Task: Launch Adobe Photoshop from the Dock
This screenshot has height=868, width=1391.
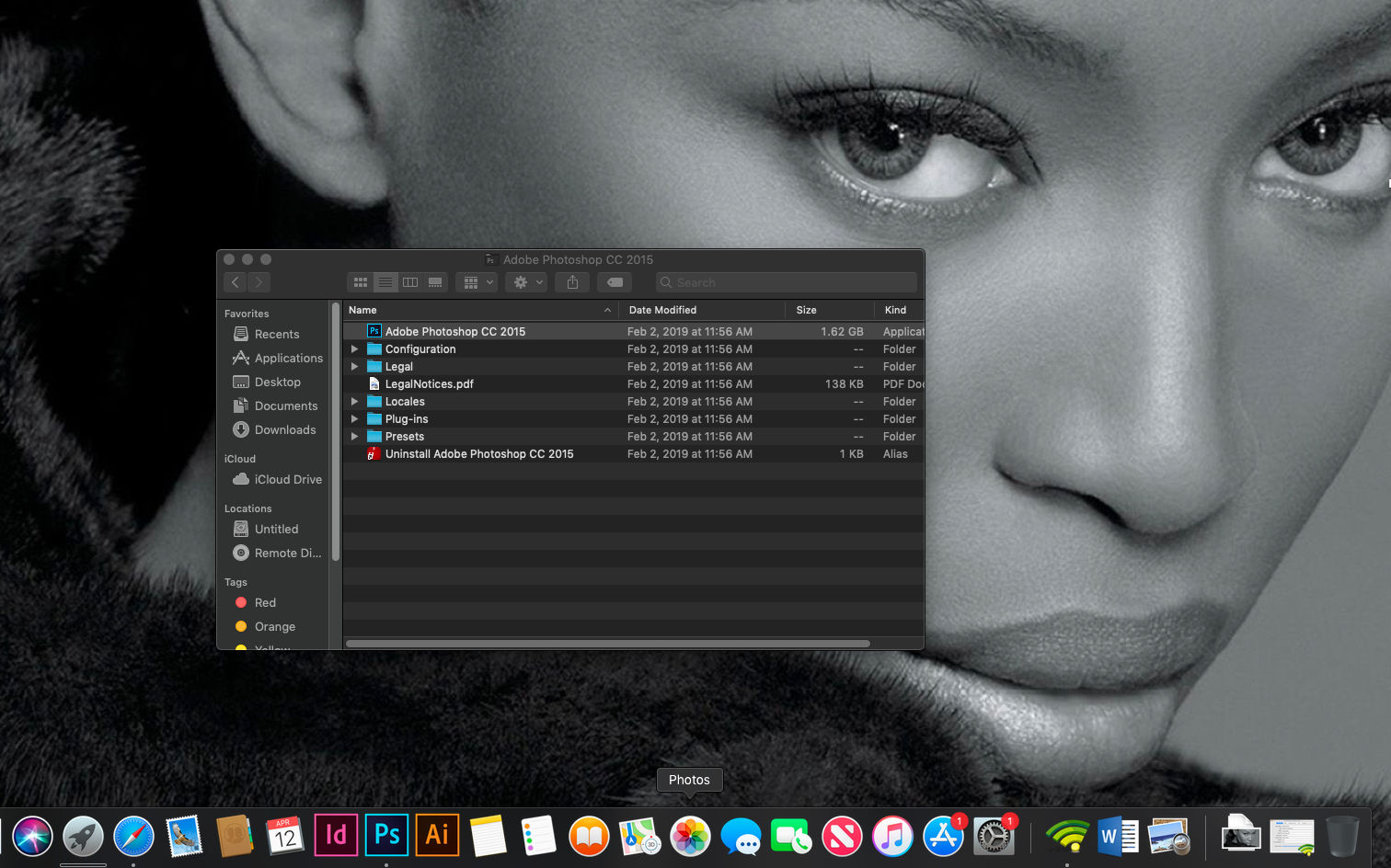Action: (x=386, y=835)
